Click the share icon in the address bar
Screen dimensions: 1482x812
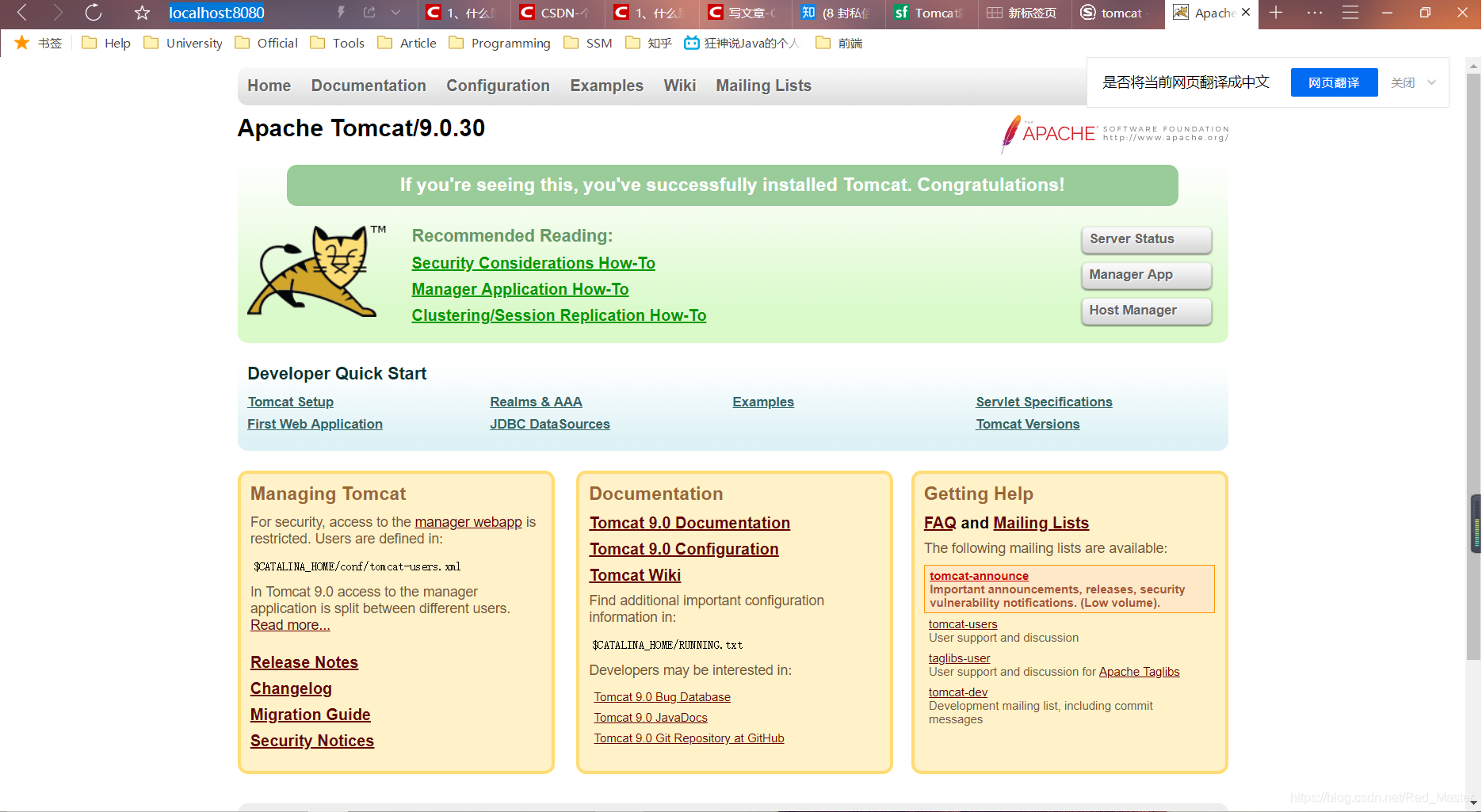tap(369, 13)
